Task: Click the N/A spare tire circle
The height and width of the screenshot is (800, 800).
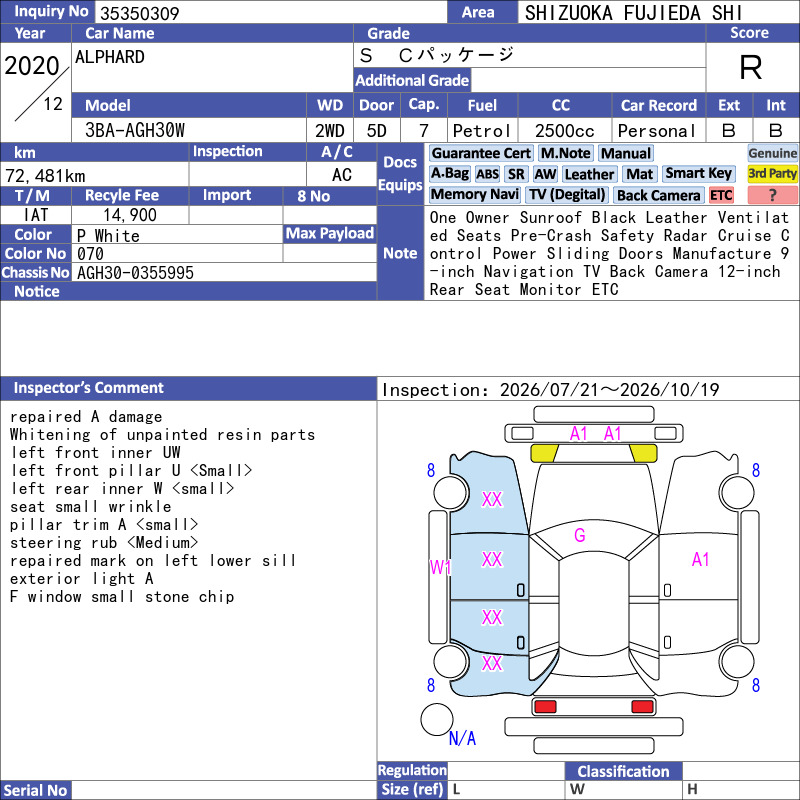Action: [x=437, y=719]
